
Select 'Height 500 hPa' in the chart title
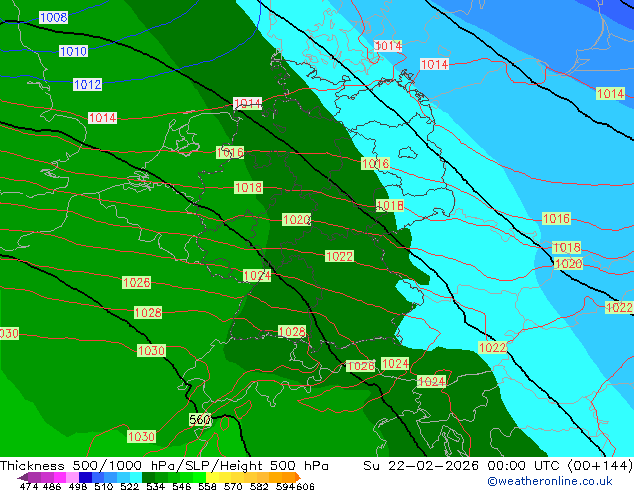click(274, 466)
